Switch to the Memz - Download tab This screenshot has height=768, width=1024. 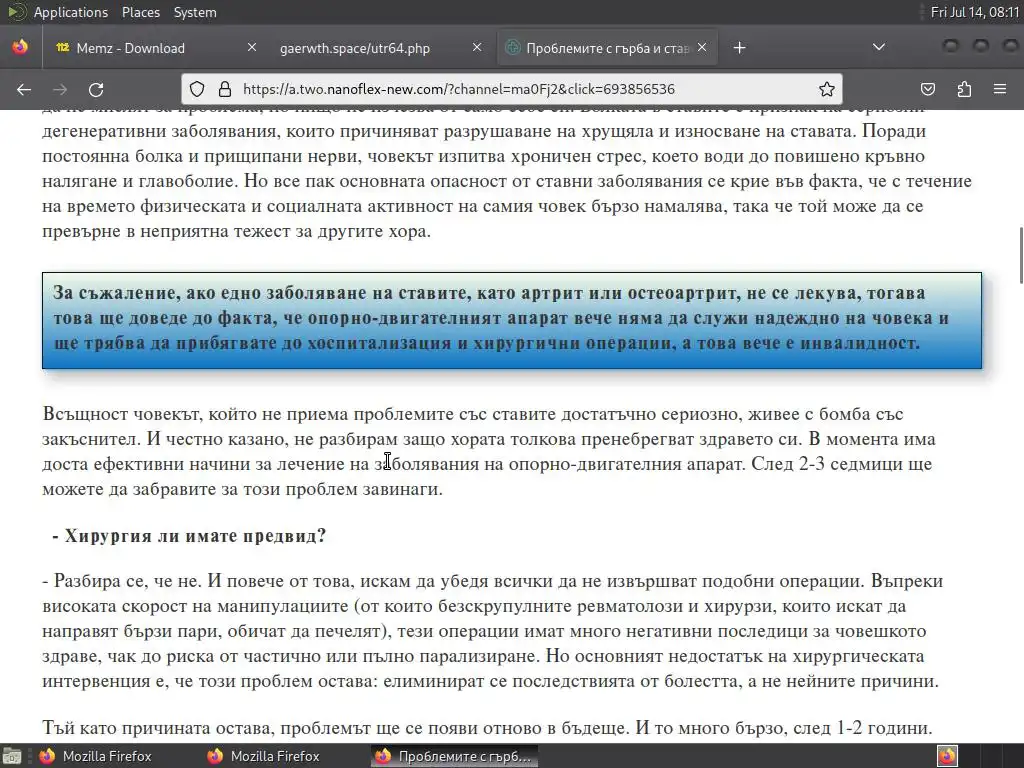pos(156,48)
